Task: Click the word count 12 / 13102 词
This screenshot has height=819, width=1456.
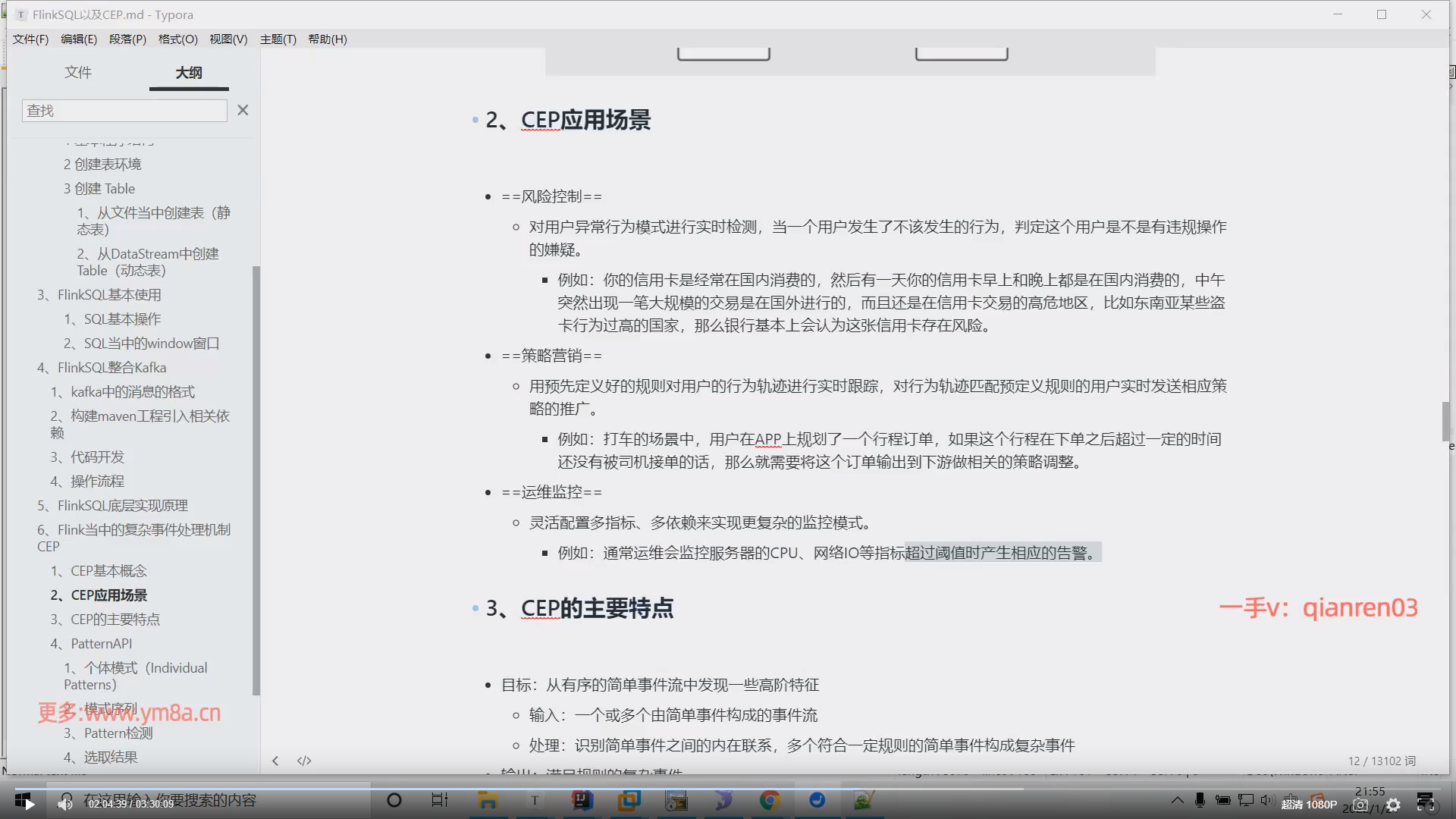Action: click(1381, 761)
